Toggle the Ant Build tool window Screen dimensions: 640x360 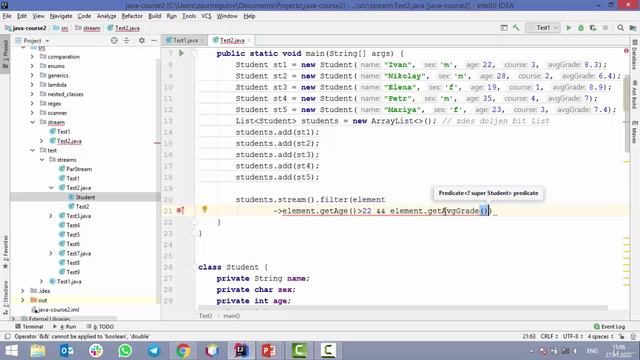[x=635, y=95]
